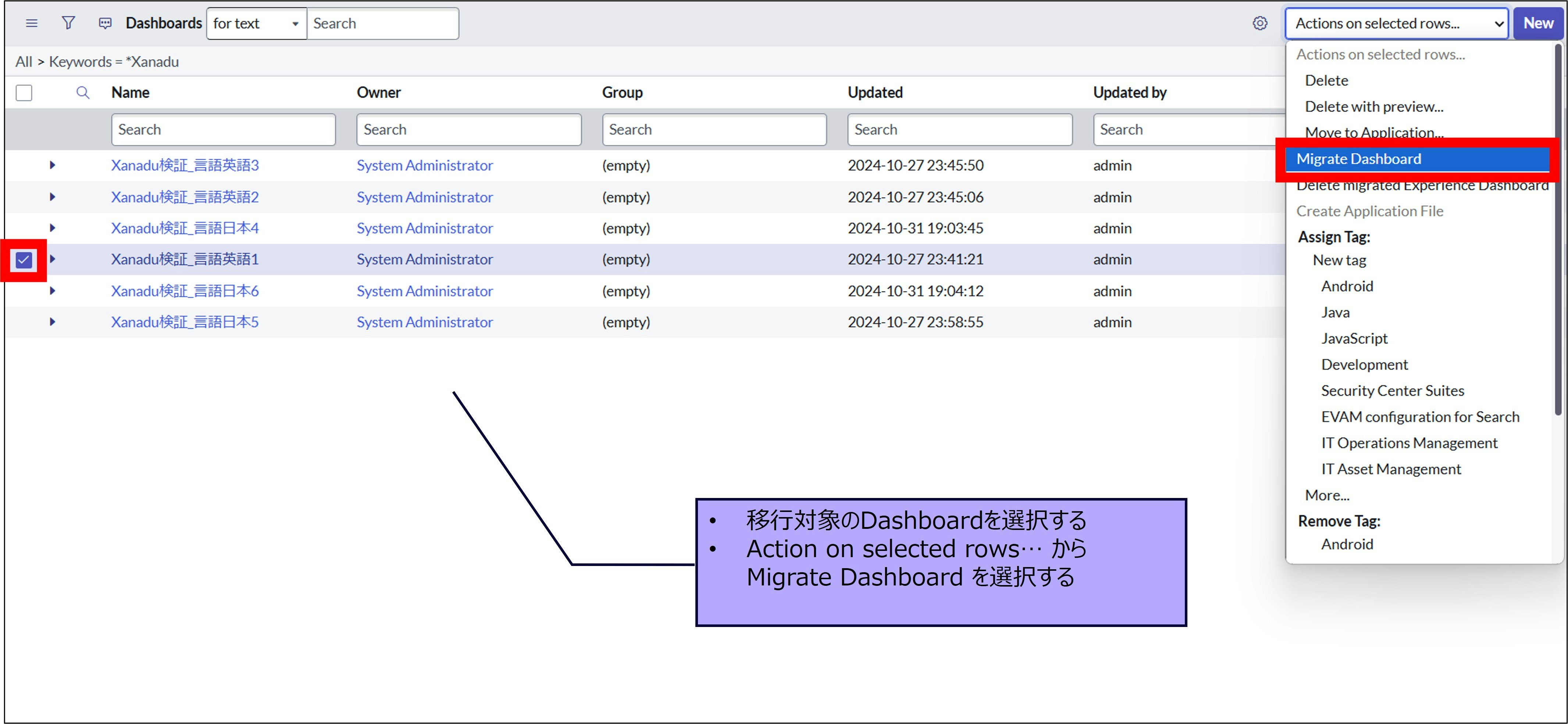Click More... under Assign Tag
This screenshot has width=1568, height=724.
(1327, 495)
